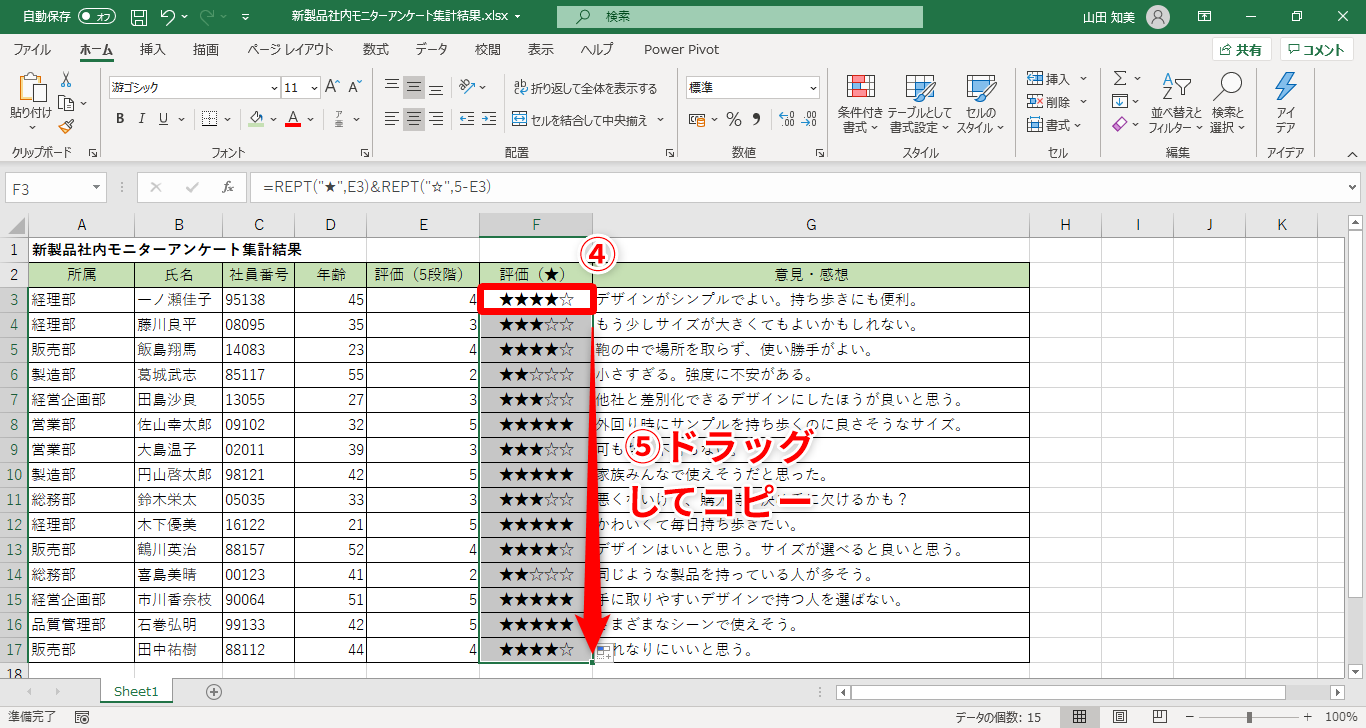The width and height of the screenshot is (1366, 728).
Task: Click the zoom slider handle
Action: (1249, 717)
